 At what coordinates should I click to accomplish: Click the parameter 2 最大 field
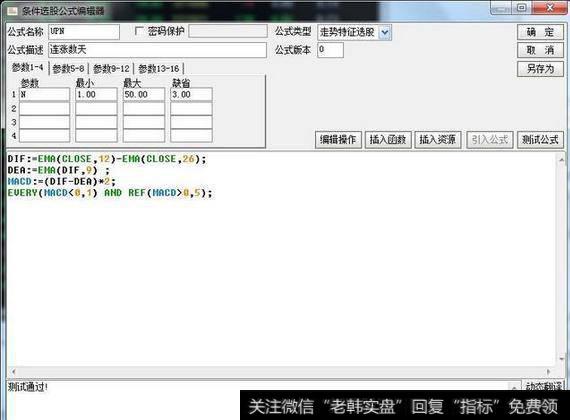(144, 108)
